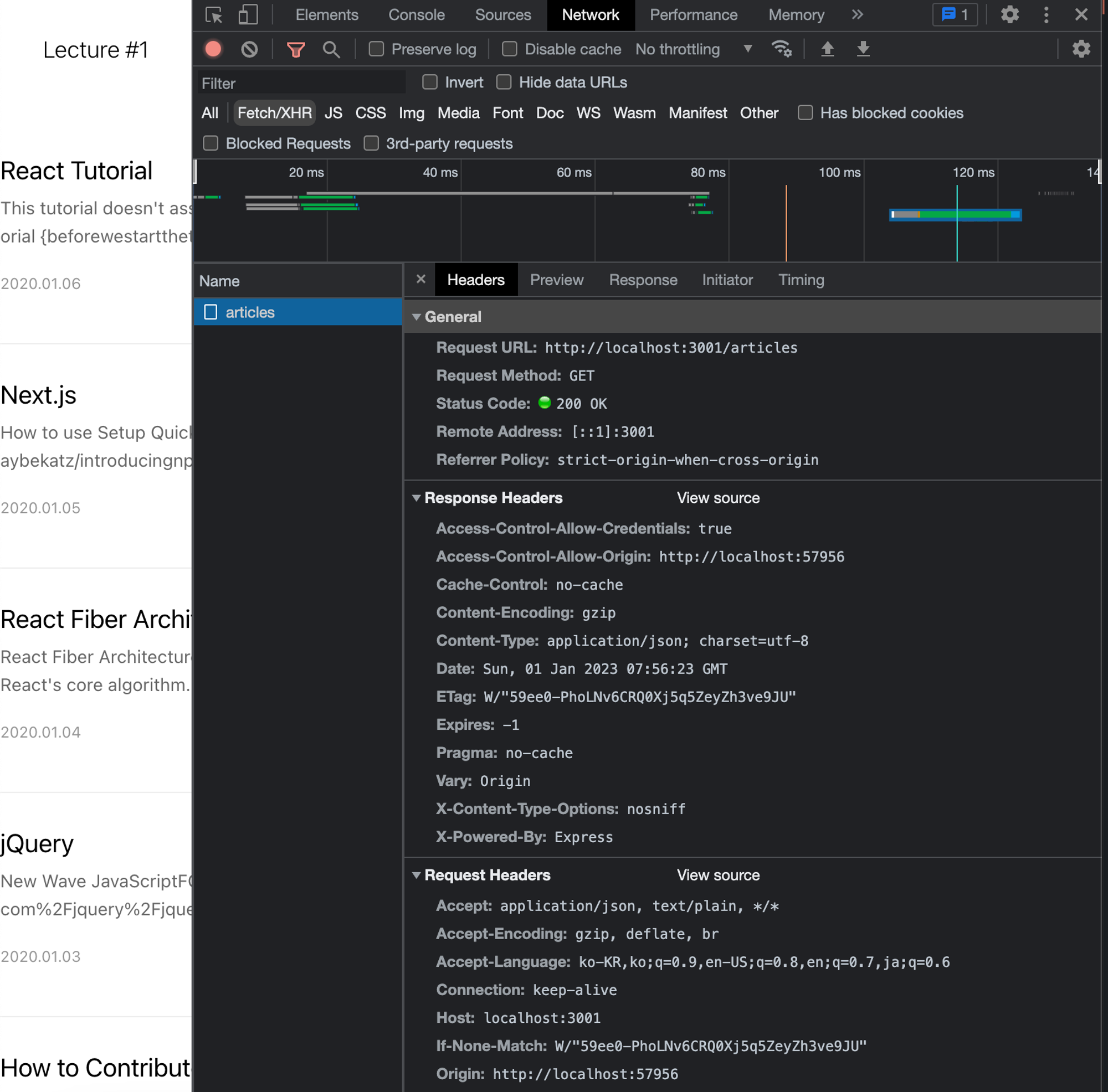Viewport: 1108px width, 1092px height.
Task: Filter requests by WS
Action: coord(588,113)
